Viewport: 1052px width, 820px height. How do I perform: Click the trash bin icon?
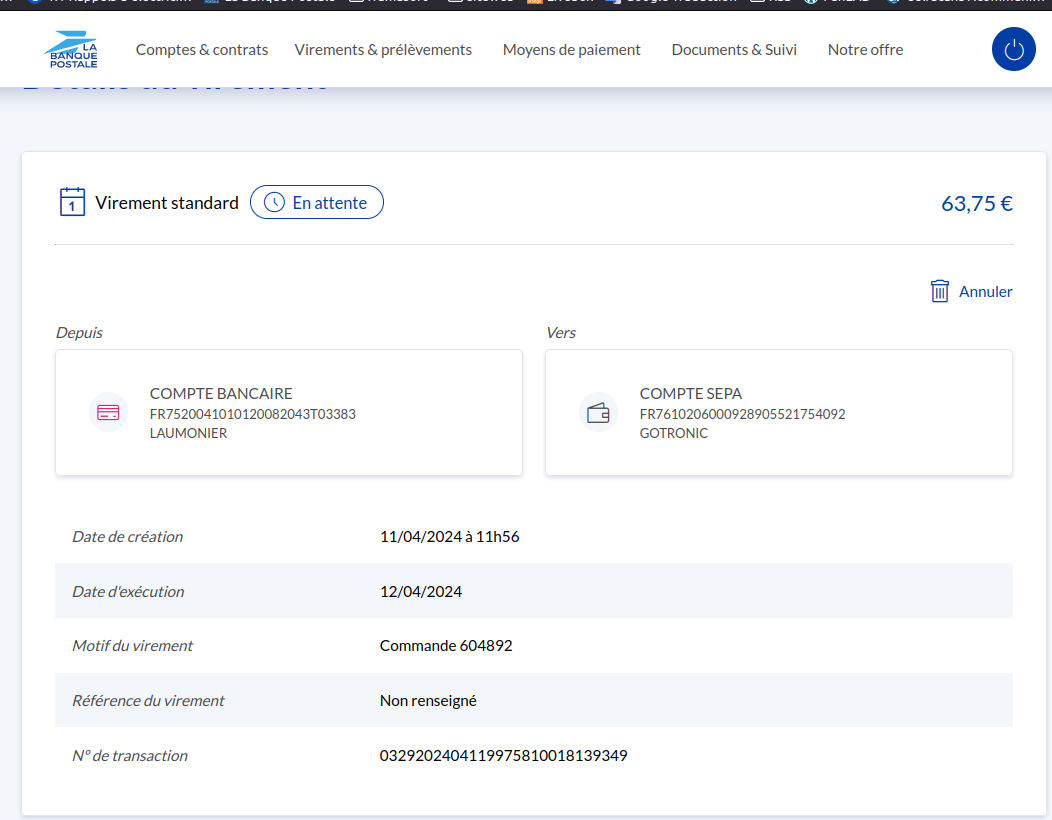(939, 291)
